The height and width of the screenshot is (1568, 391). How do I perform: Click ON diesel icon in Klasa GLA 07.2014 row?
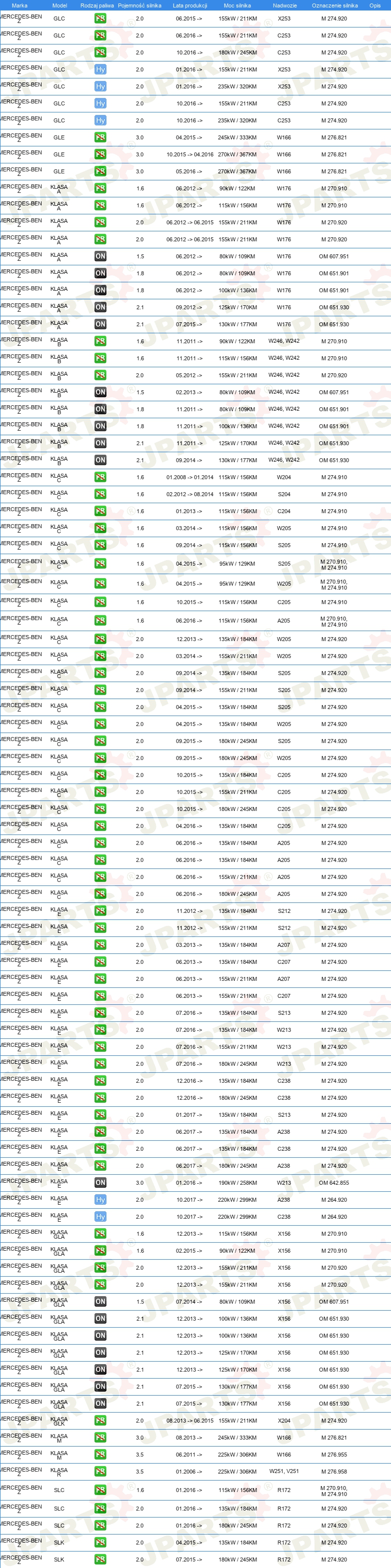click(x=100, y=1301)
